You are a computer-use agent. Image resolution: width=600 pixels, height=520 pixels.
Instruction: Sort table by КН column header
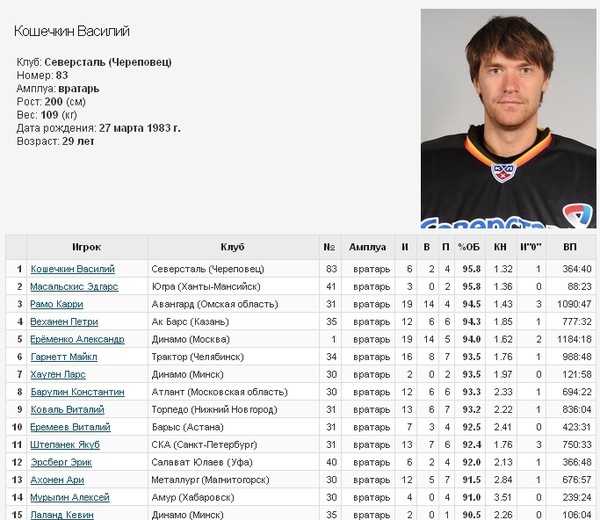[500, 247]
